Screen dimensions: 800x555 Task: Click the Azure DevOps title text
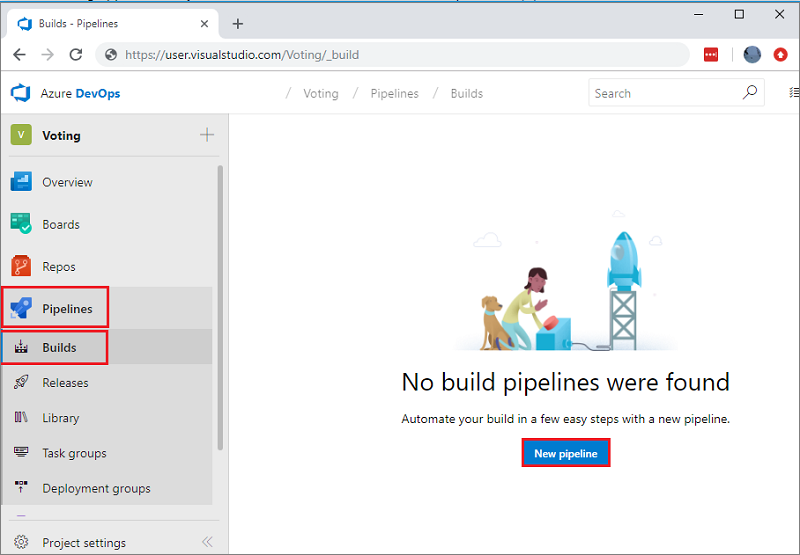81,93
